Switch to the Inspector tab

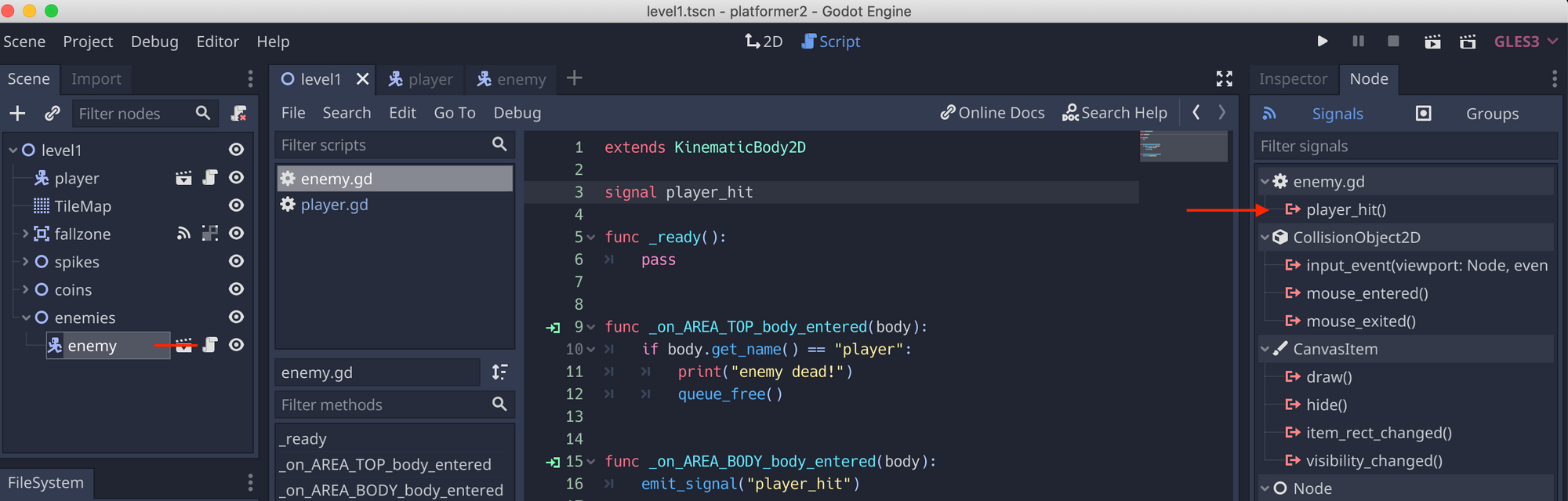click(x=1293, y=79)
